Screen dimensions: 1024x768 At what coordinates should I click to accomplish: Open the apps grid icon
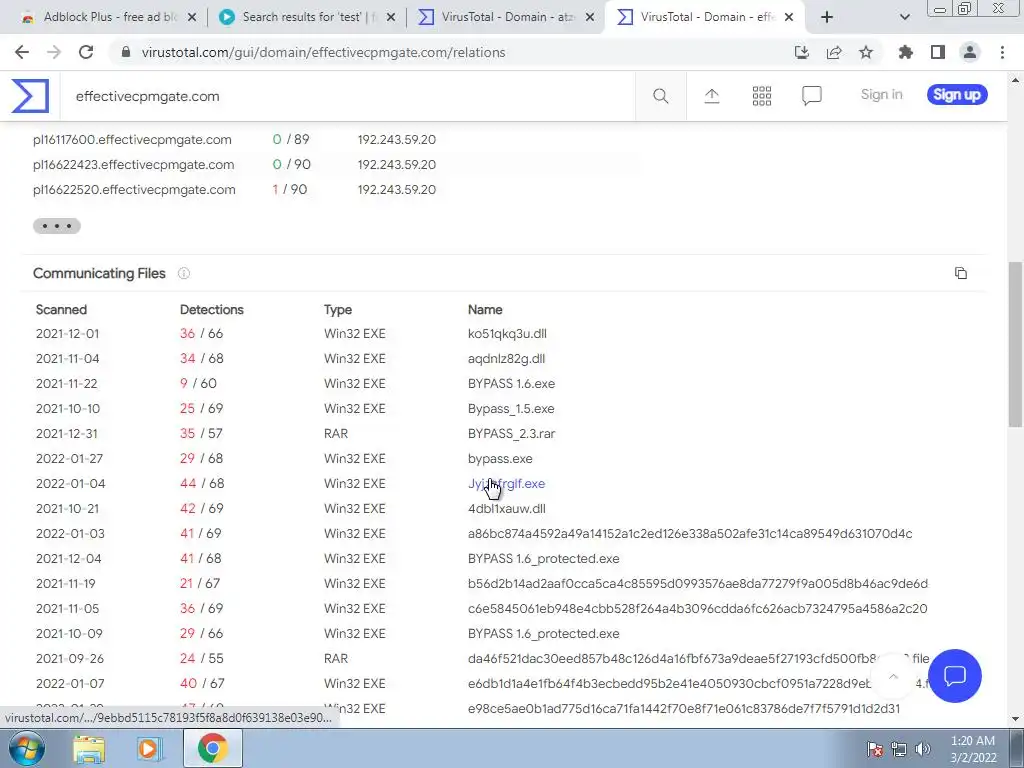761,96
